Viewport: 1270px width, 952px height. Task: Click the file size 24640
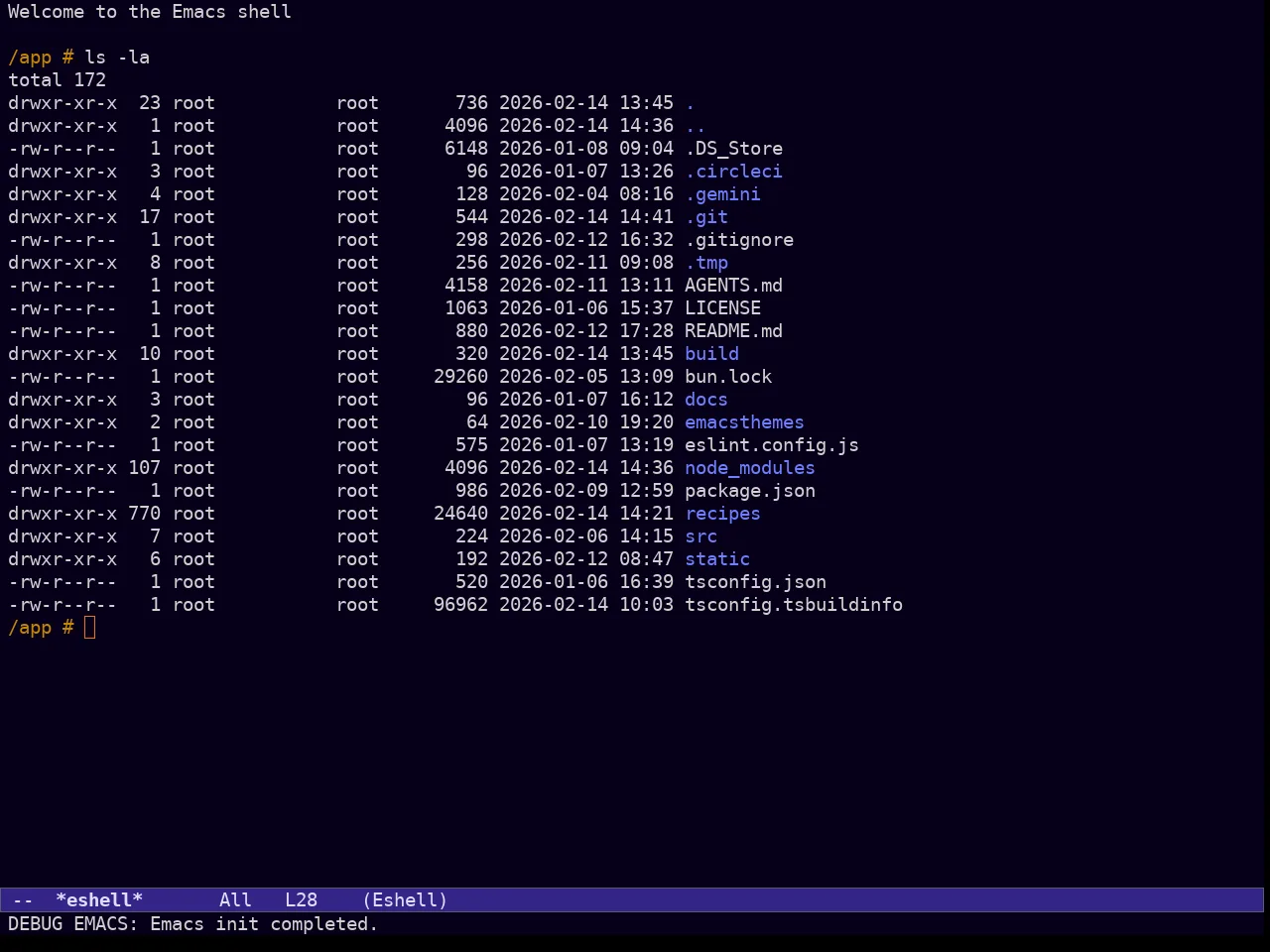tap(460, 514)
